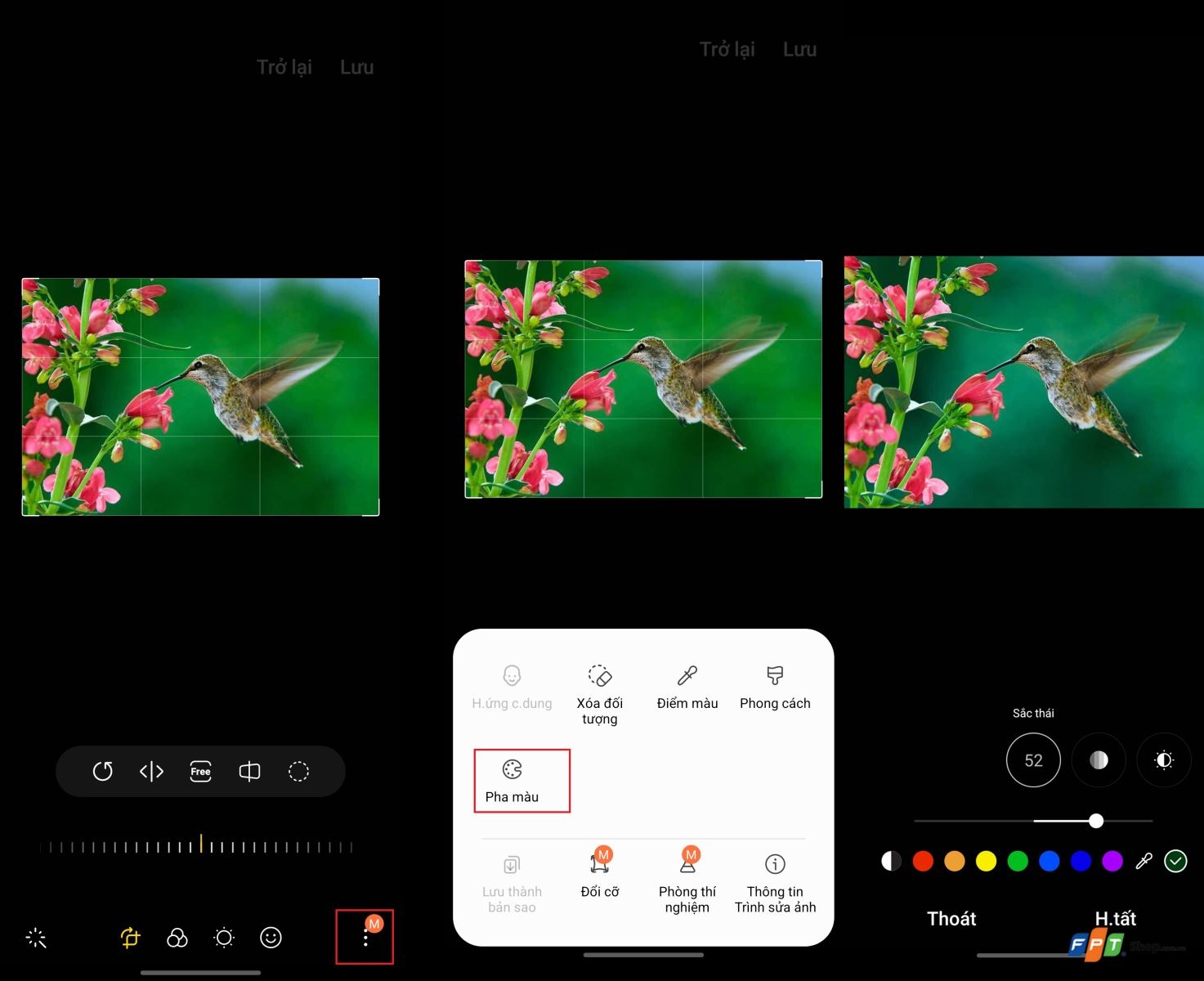Image resolution: width=1204 pixels, height=981 pixels.
Task: Select the saturation half-circle control
Action: [x=1099, y=760]
